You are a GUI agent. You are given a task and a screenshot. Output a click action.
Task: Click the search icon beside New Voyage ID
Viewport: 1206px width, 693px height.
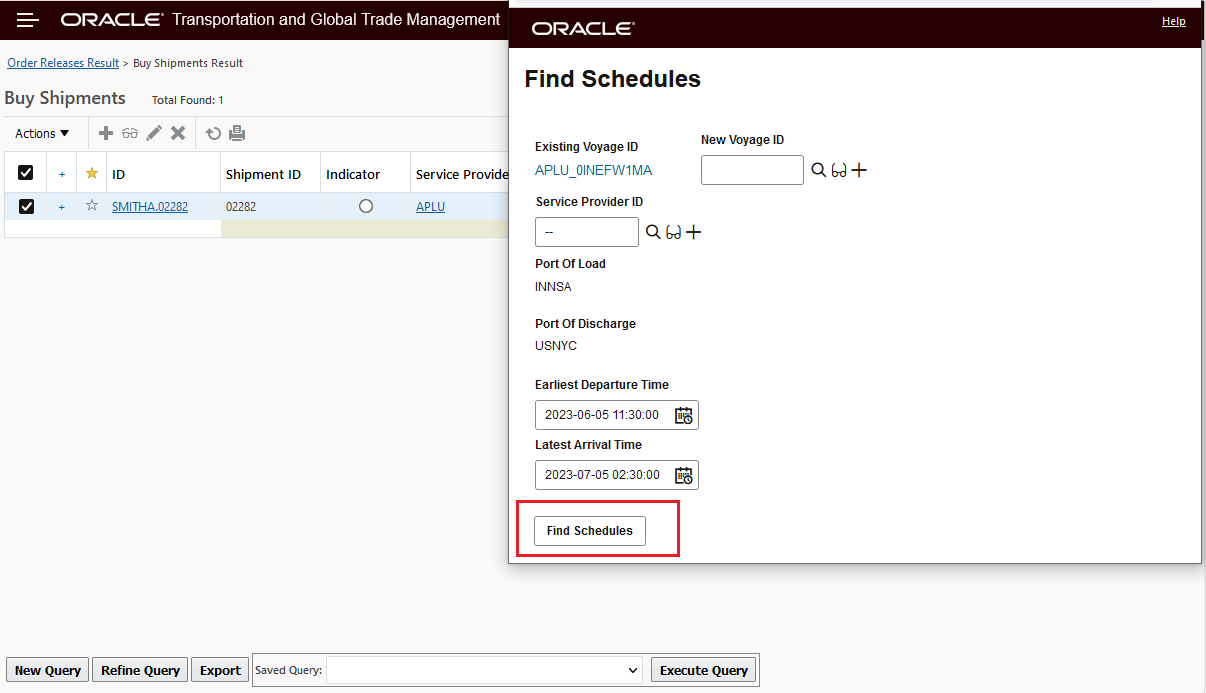pyautogui.click(x=818, y=171)
